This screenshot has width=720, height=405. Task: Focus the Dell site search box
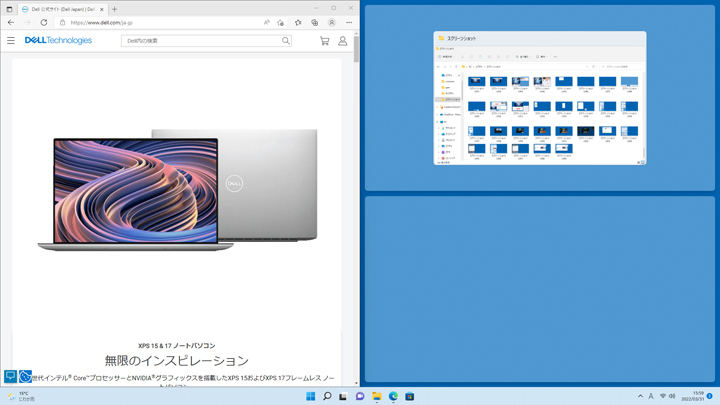click(x=206, y=41)
